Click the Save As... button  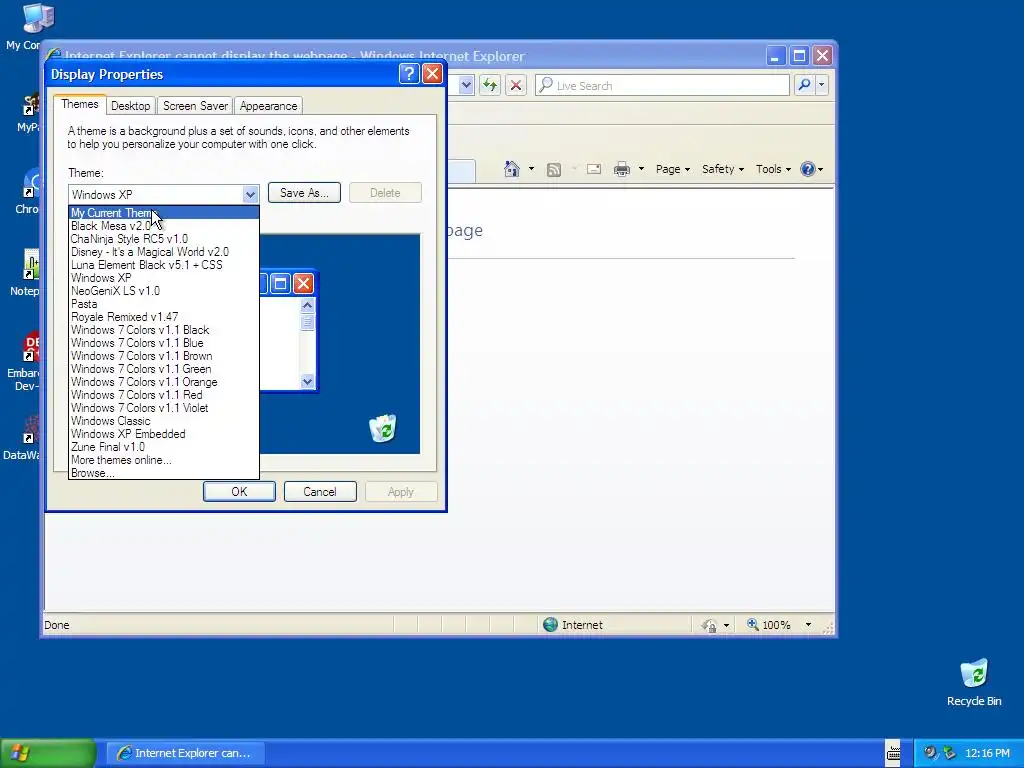tap(304, 193)
